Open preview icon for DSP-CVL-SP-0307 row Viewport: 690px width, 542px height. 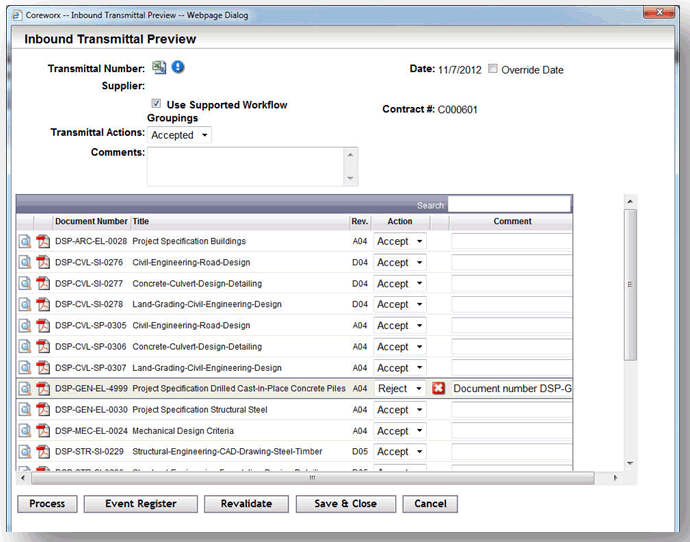[x=25, y=367]
